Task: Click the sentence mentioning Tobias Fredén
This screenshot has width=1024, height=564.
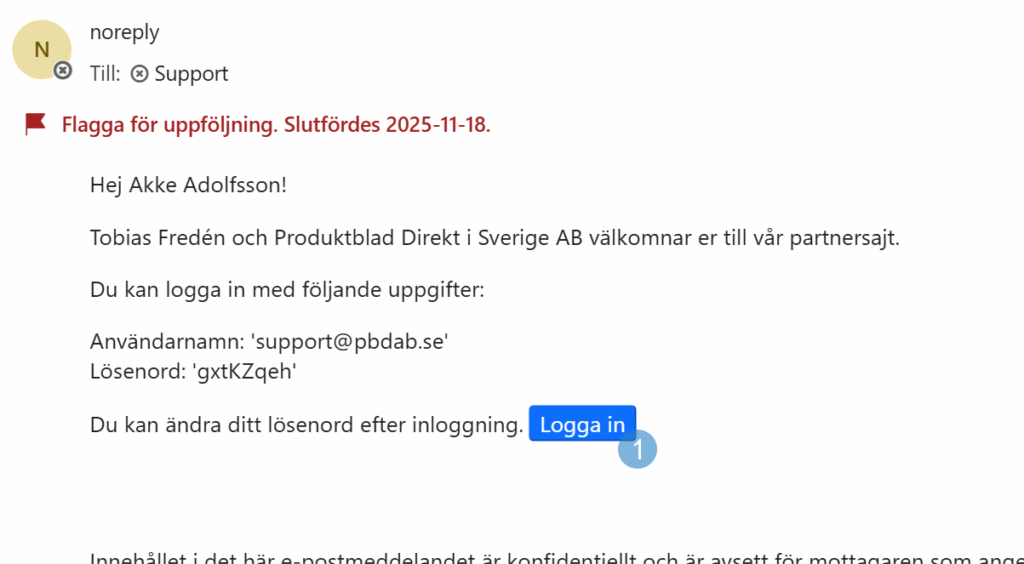Action: (494, 239)
